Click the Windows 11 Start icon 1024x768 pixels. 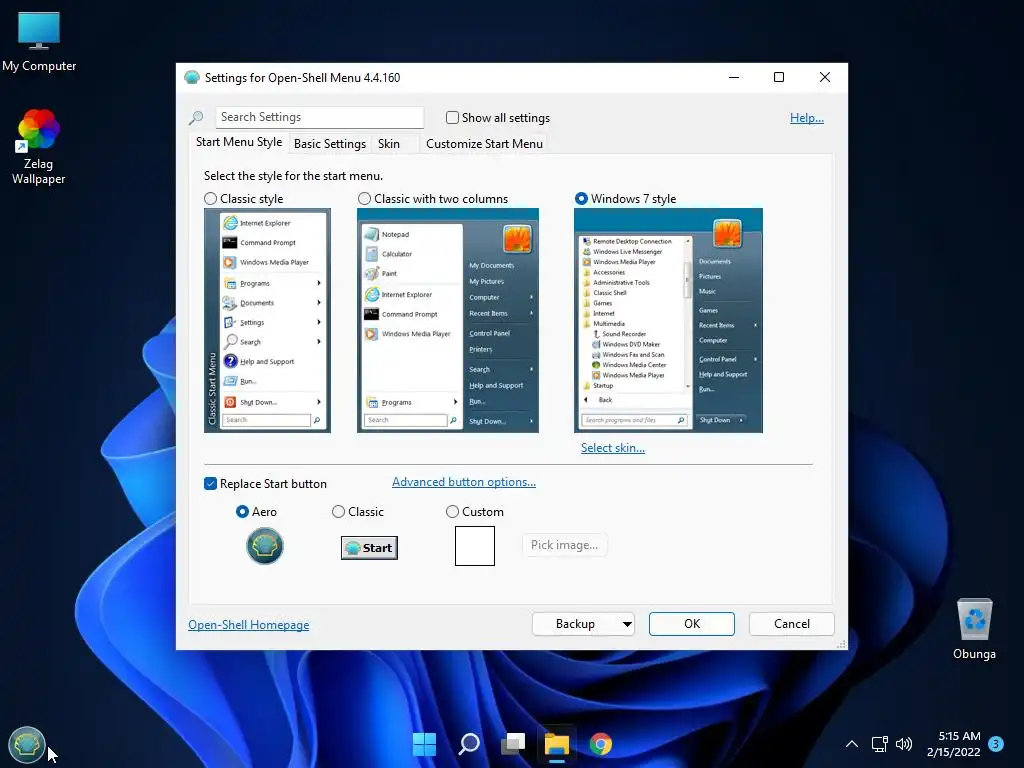[424, 744]
